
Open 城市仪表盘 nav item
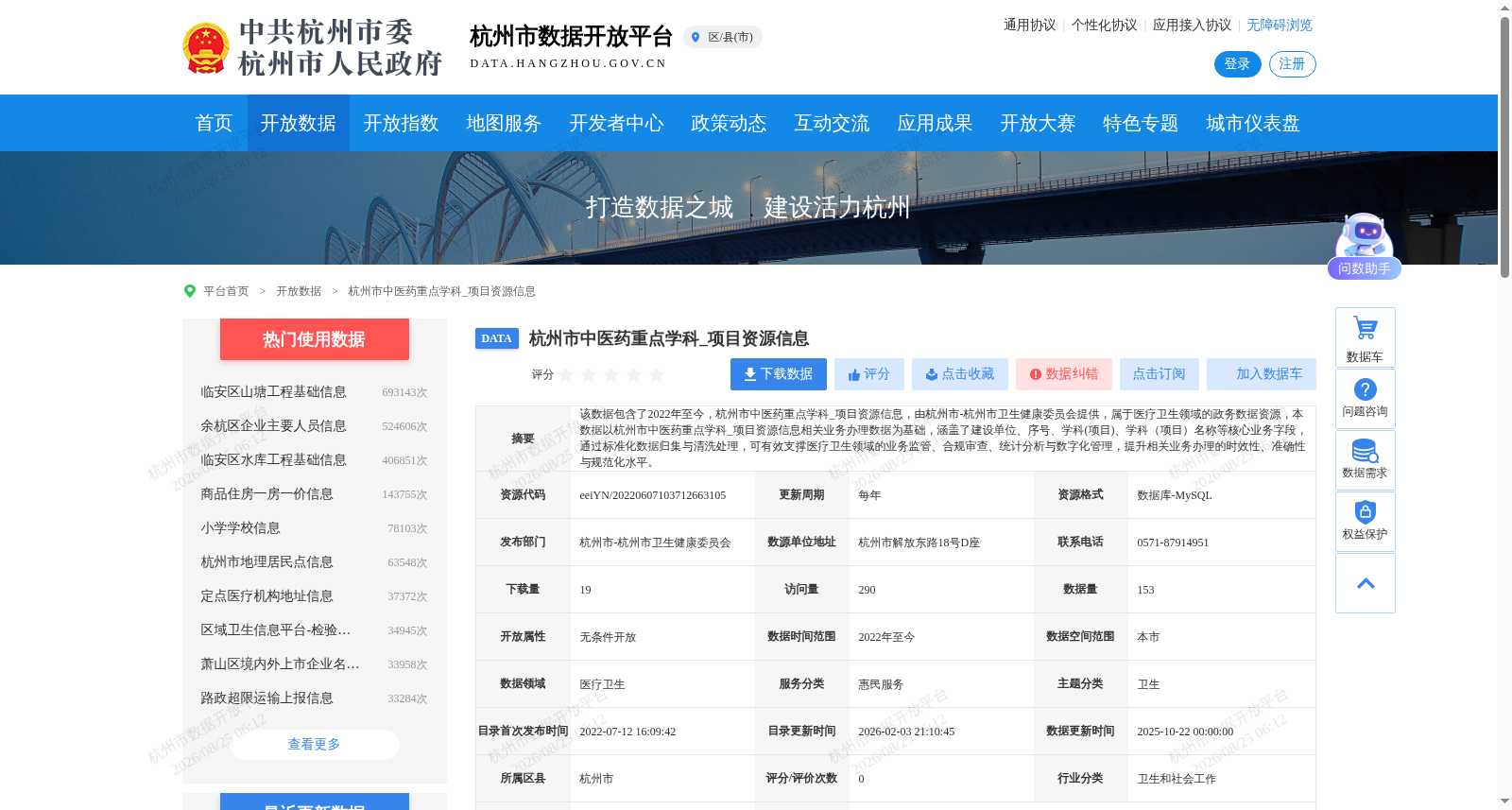[1253, 123]
